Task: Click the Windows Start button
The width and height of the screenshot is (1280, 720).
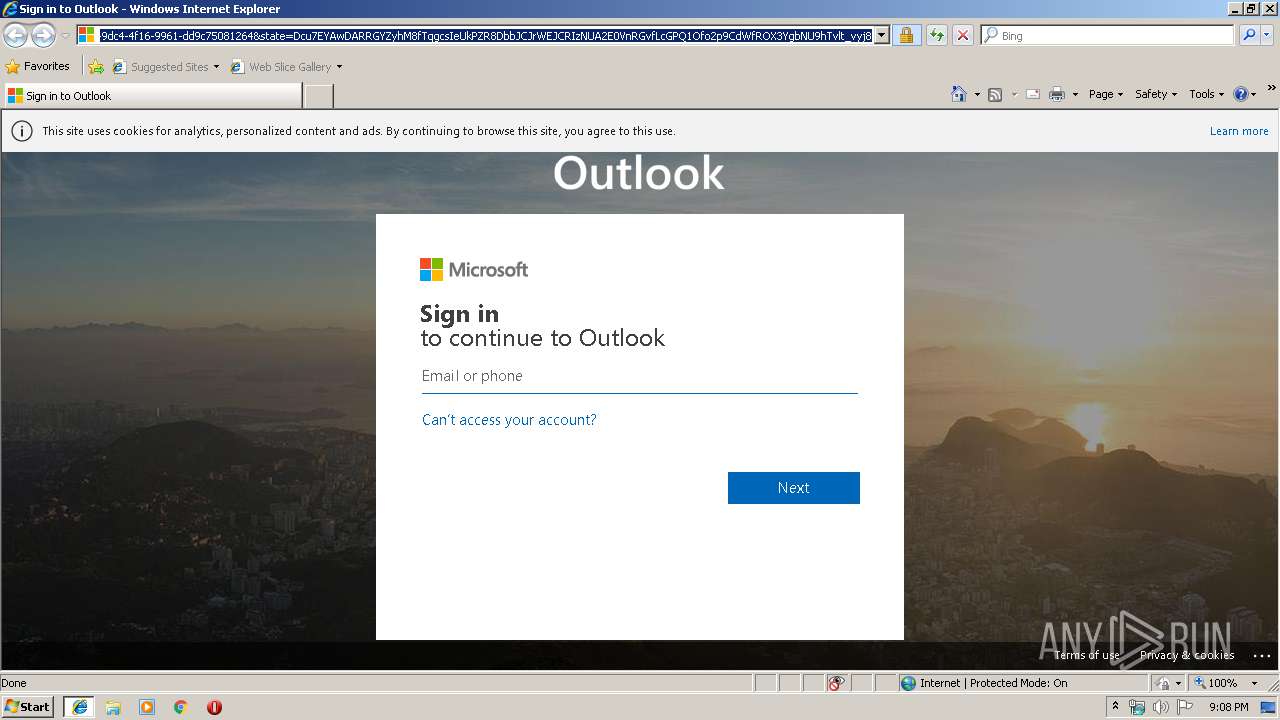Action: coord(28,707)
